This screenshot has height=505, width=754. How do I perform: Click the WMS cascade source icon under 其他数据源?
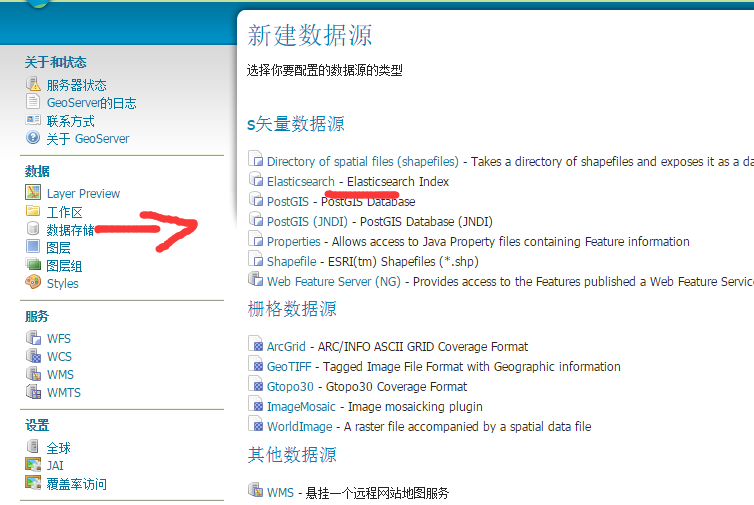coord(256,490)
